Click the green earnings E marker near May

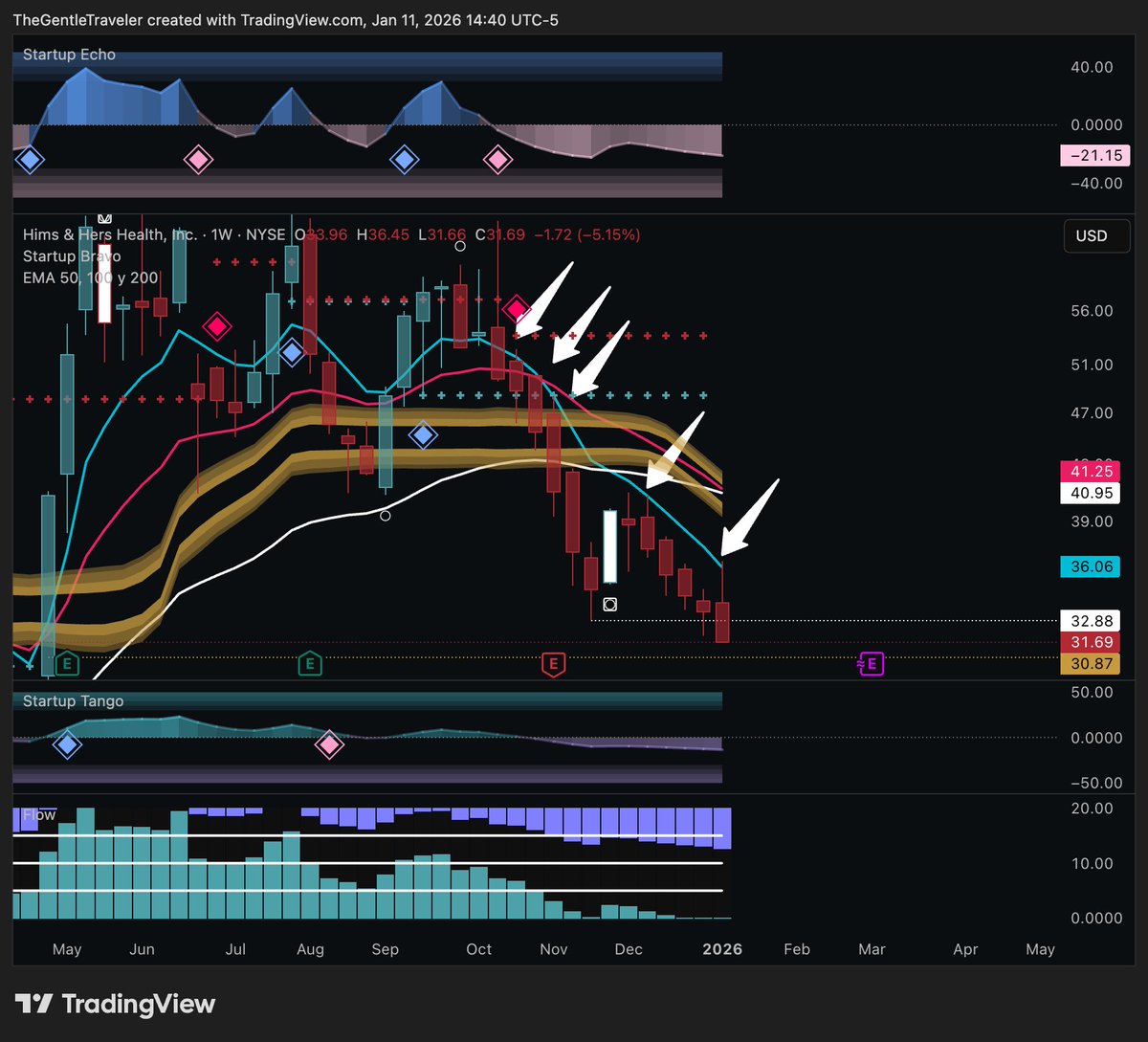(66, 662)
